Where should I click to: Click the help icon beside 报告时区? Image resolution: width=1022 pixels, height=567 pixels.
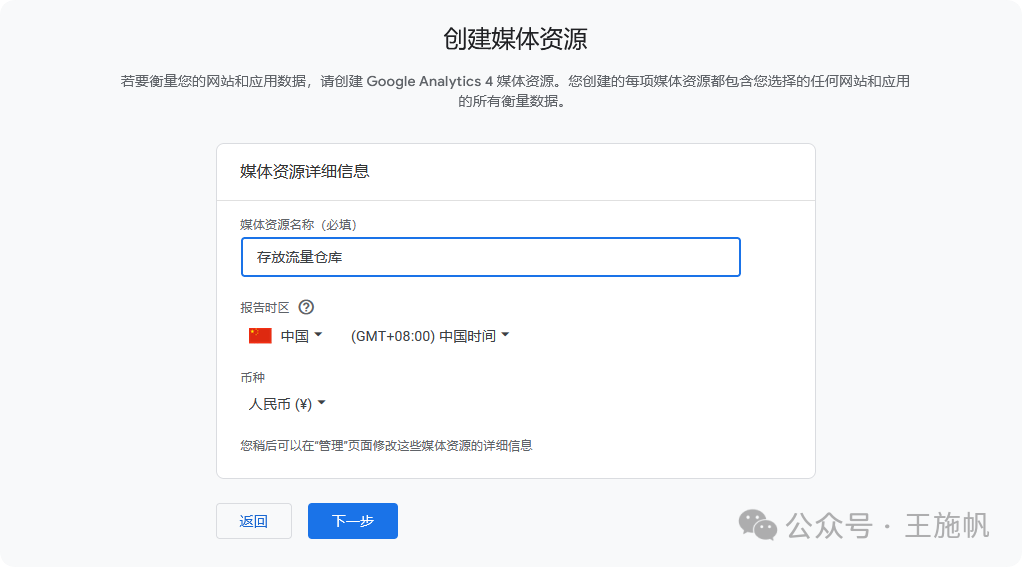pos(306,307)
